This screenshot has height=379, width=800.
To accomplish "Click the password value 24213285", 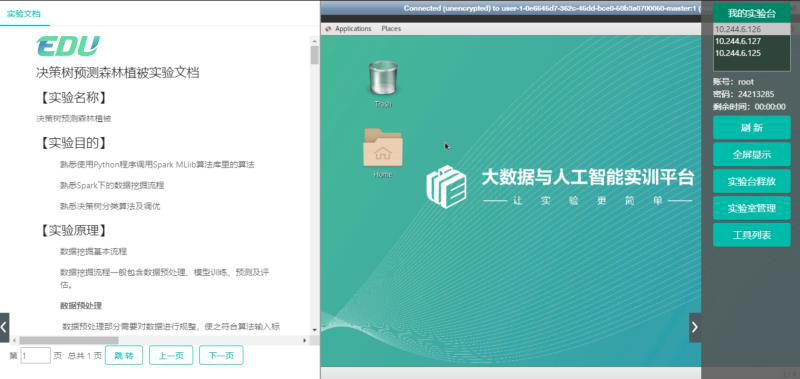I will pyautogui.click(x=756, y=94).
